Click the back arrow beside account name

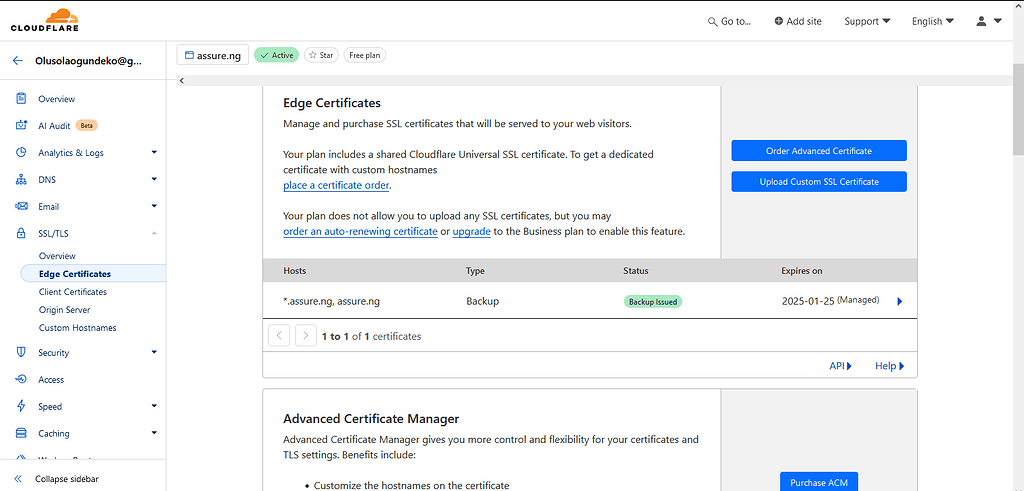click(18, 61)
